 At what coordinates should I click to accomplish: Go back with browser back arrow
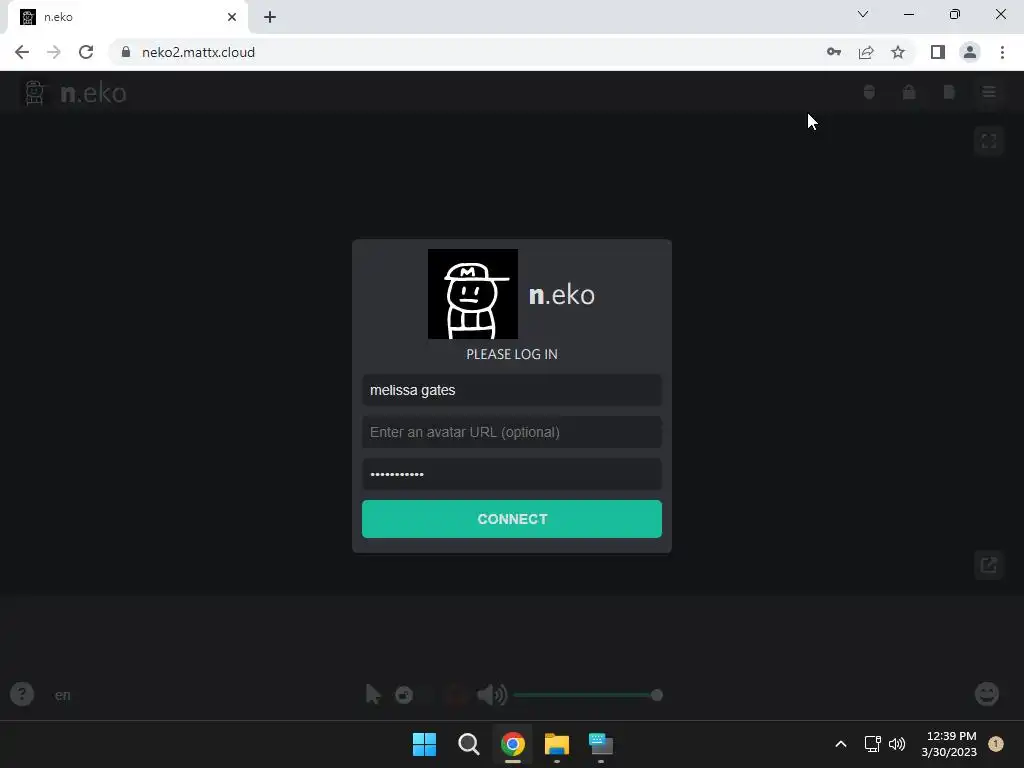pyautogui.click(x=22, y=52)
